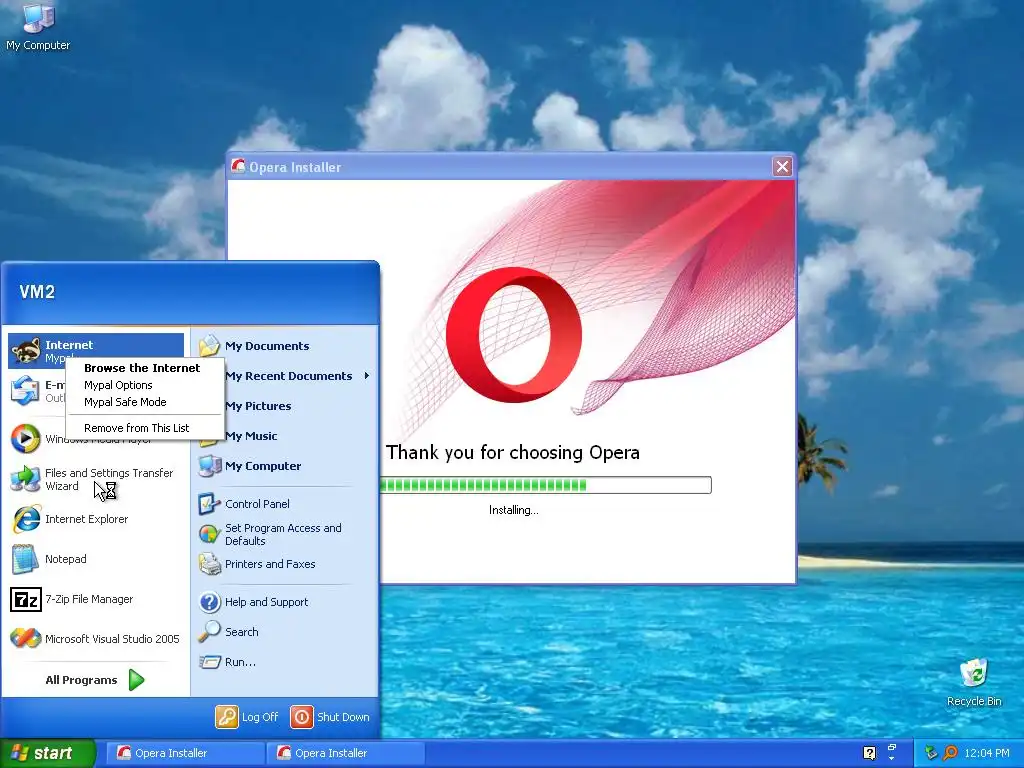
Task: Click the Search magnifier icon
Action: [x=210, y=632]
